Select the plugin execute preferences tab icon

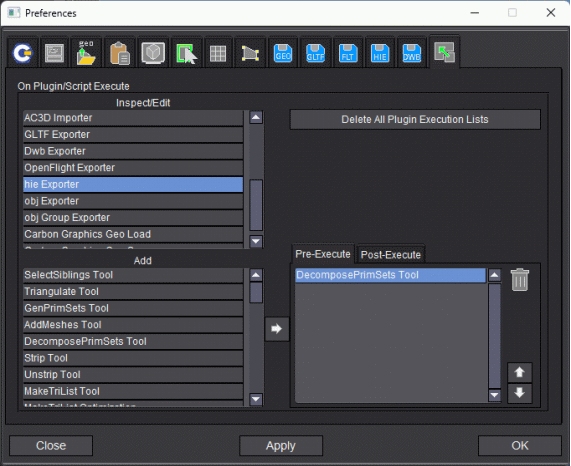[444, 52]
